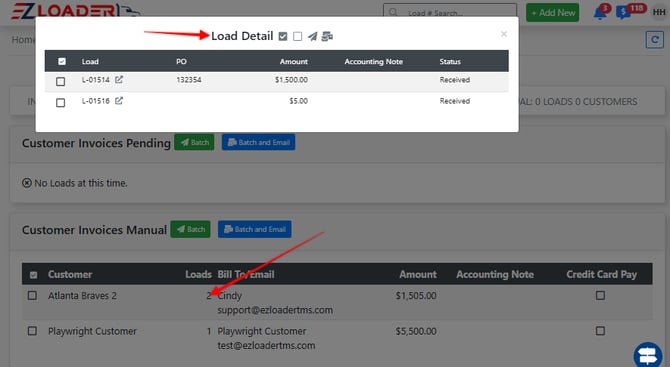Check all loads icon beside Load Detail
Viewport: 670px width, 367px height.
pos(283,36)
